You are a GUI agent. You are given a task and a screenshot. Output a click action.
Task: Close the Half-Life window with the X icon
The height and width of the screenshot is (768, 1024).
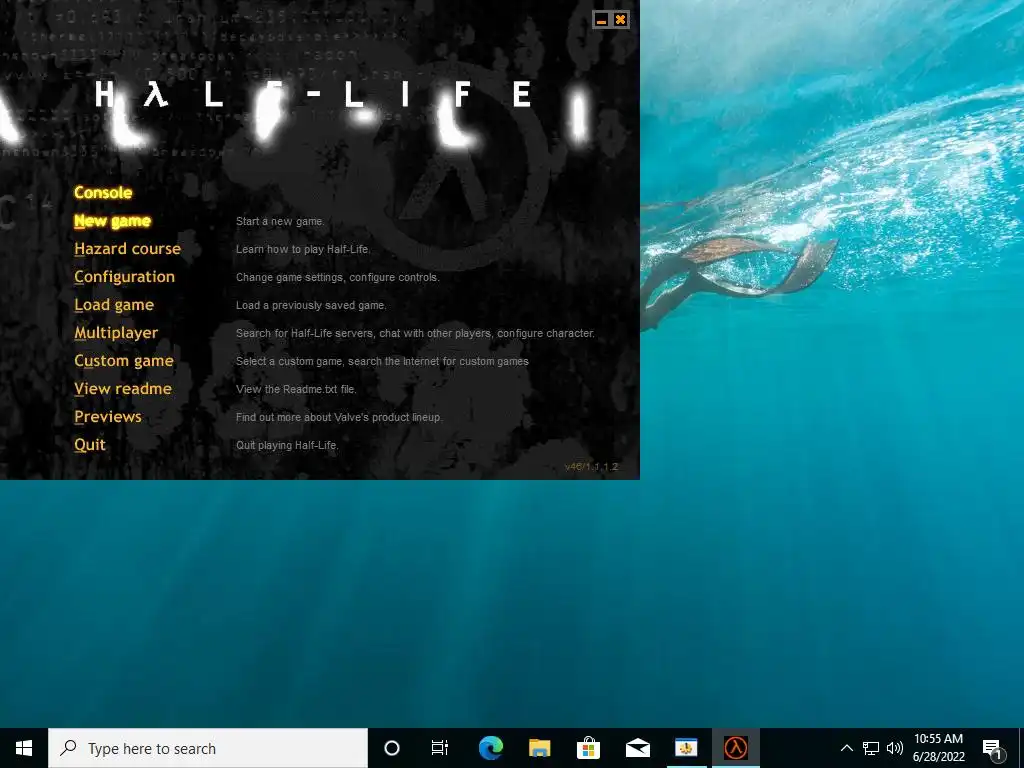[620, 20]
